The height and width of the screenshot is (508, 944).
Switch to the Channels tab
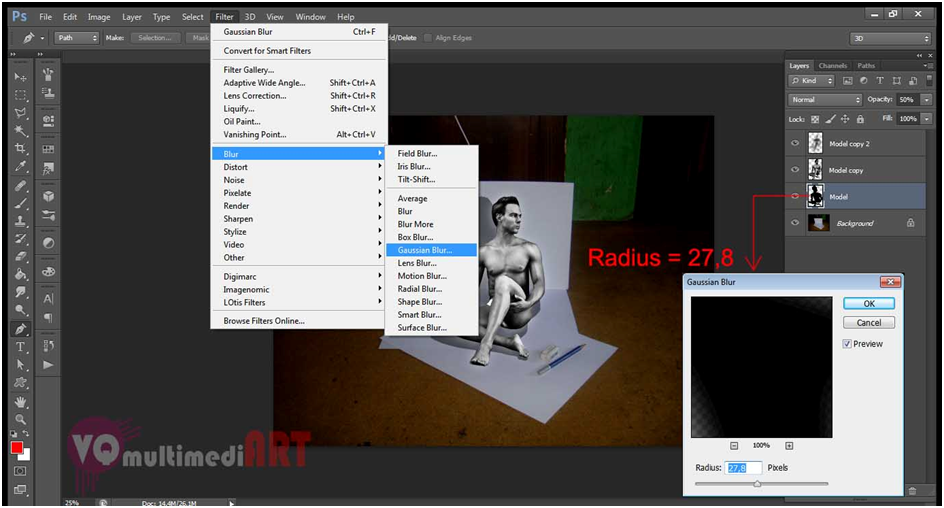[x=833, y=66]
